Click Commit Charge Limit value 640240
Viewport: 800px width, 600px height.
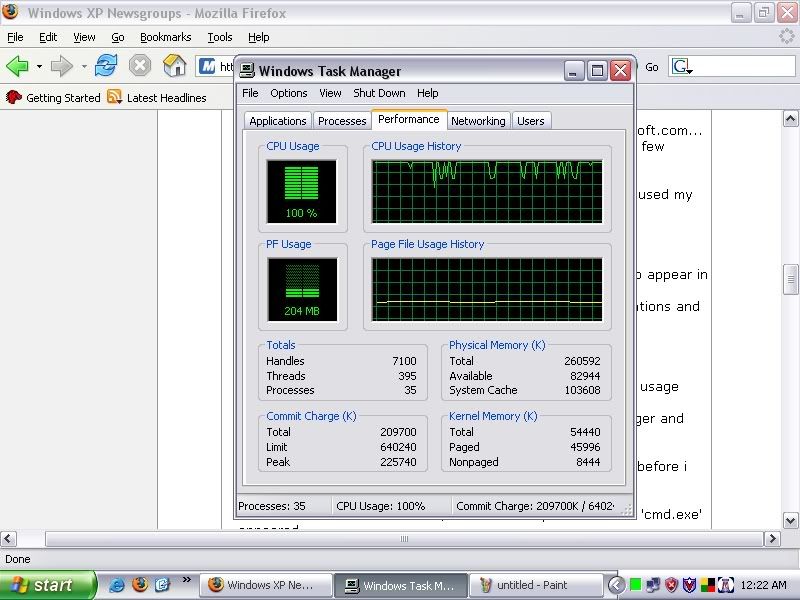click(398, 447)
